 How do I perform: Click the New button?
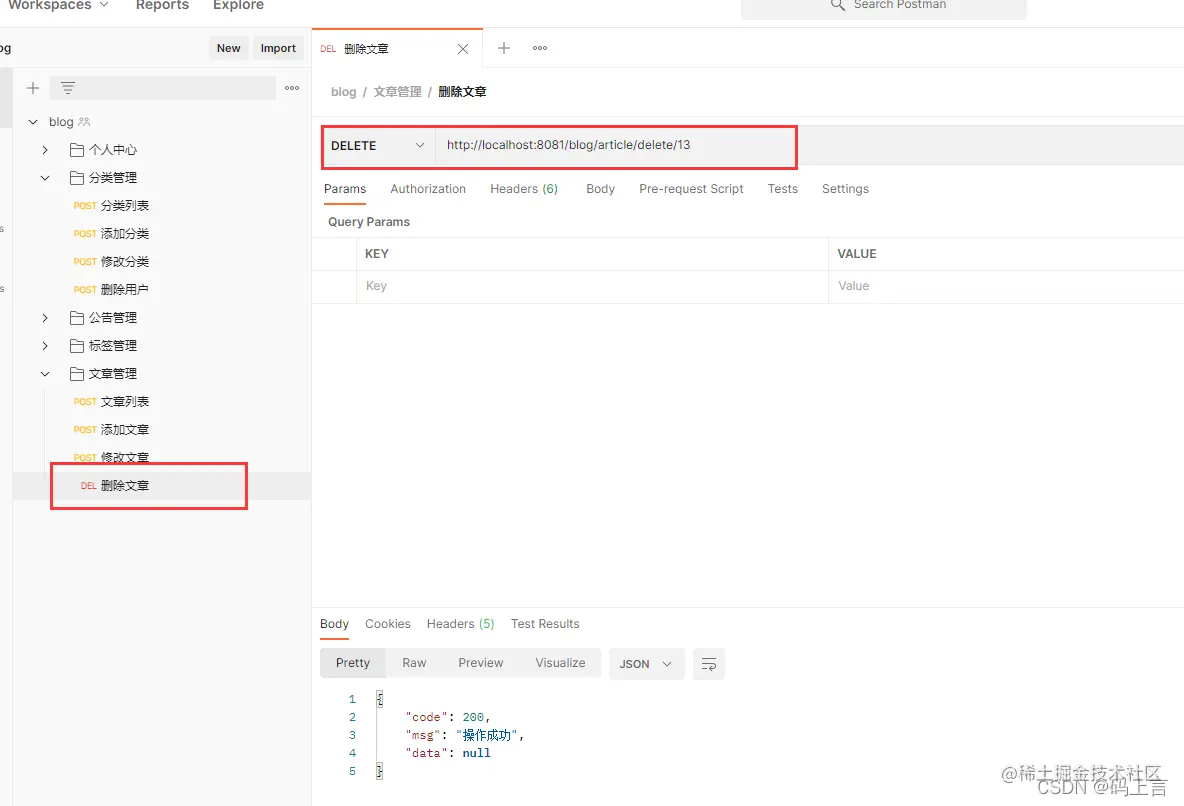click(x=229, y=48)
